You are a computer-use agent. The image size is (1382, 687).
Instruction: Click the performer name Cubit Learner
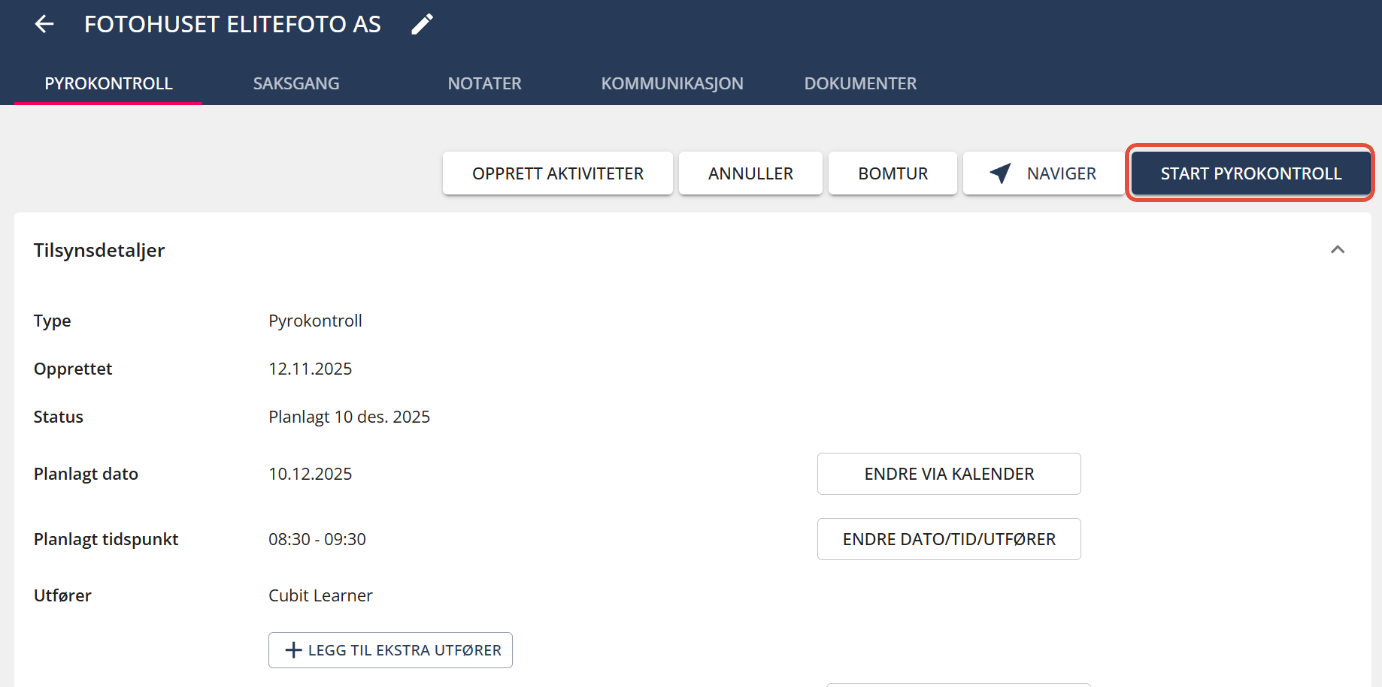[320, 596]
